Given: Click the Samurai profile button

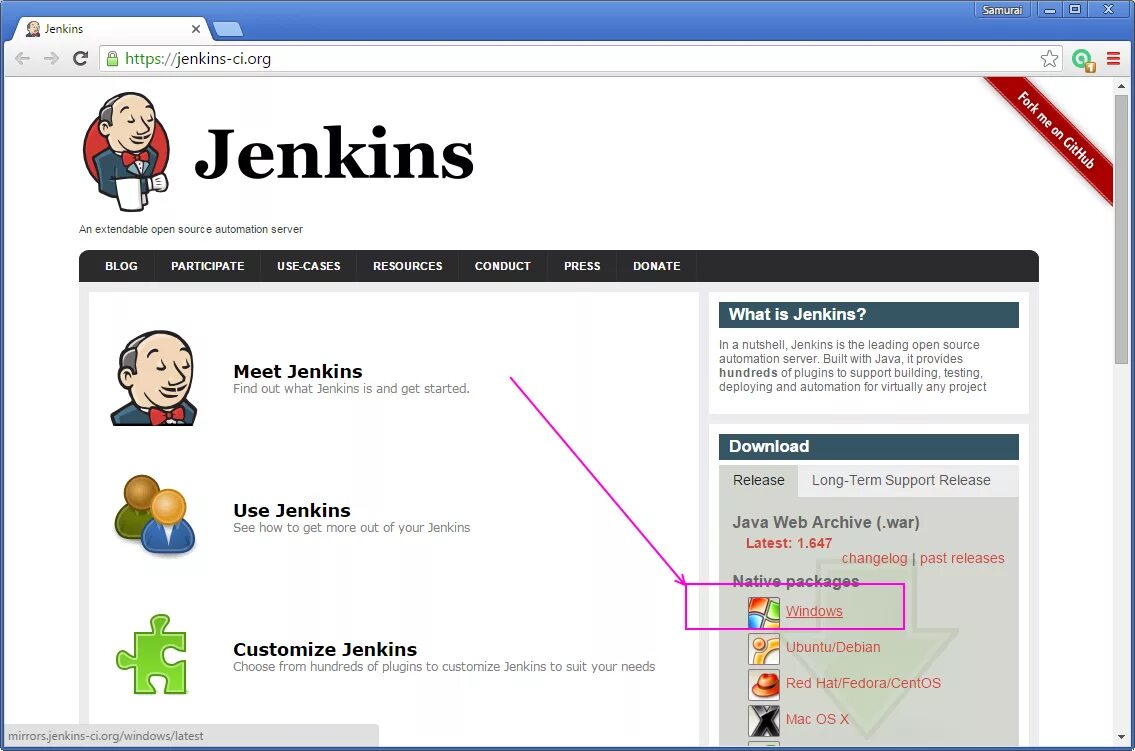Looking at the screenshot, I should click(x=1002, y=10).
